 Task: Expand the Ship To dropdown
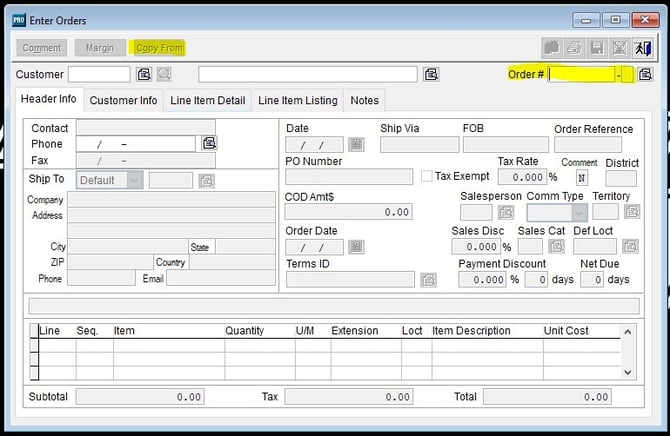[x=135, y=180]
